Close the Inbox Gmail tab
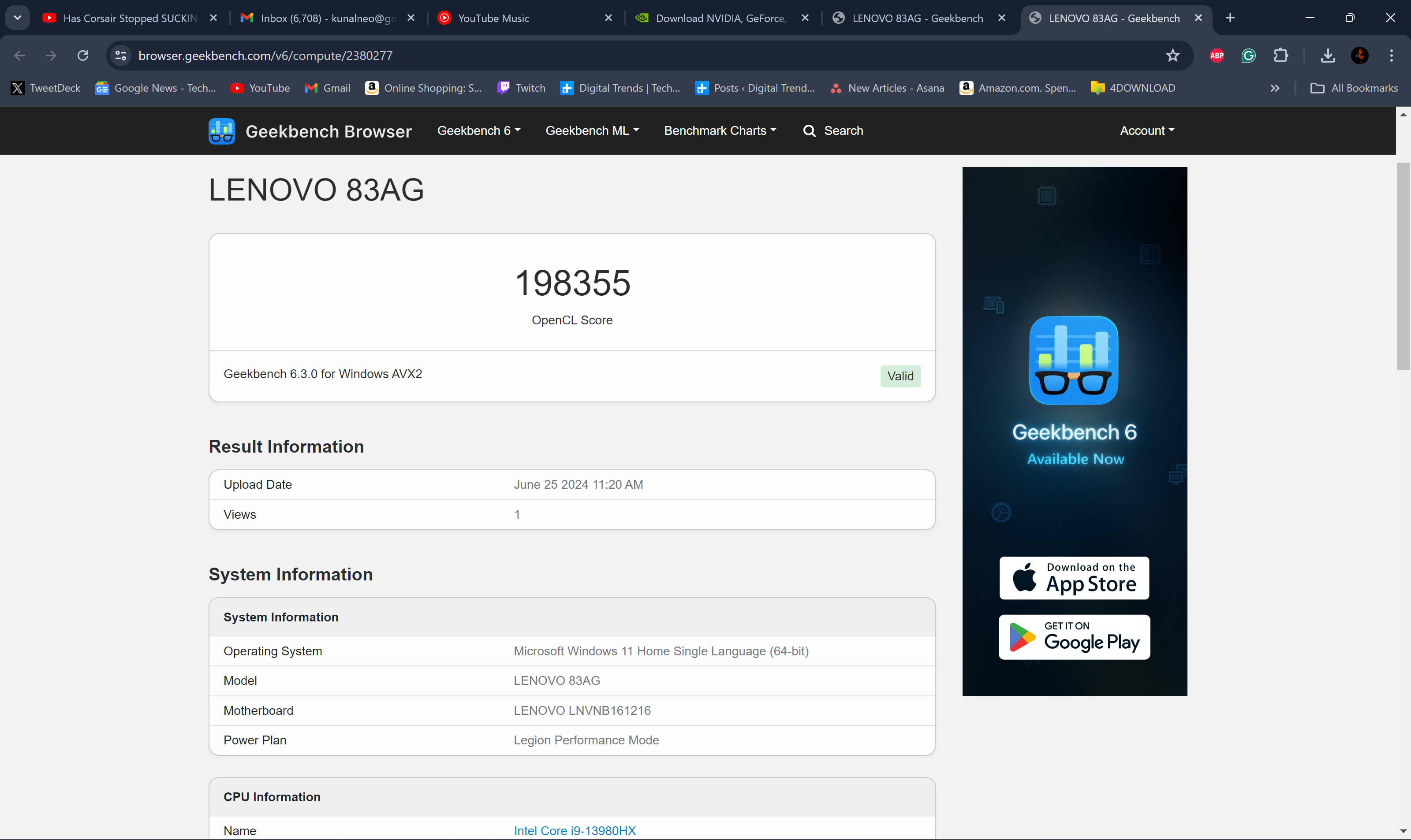Screen dimensions: 1411x840 (411, 18)
